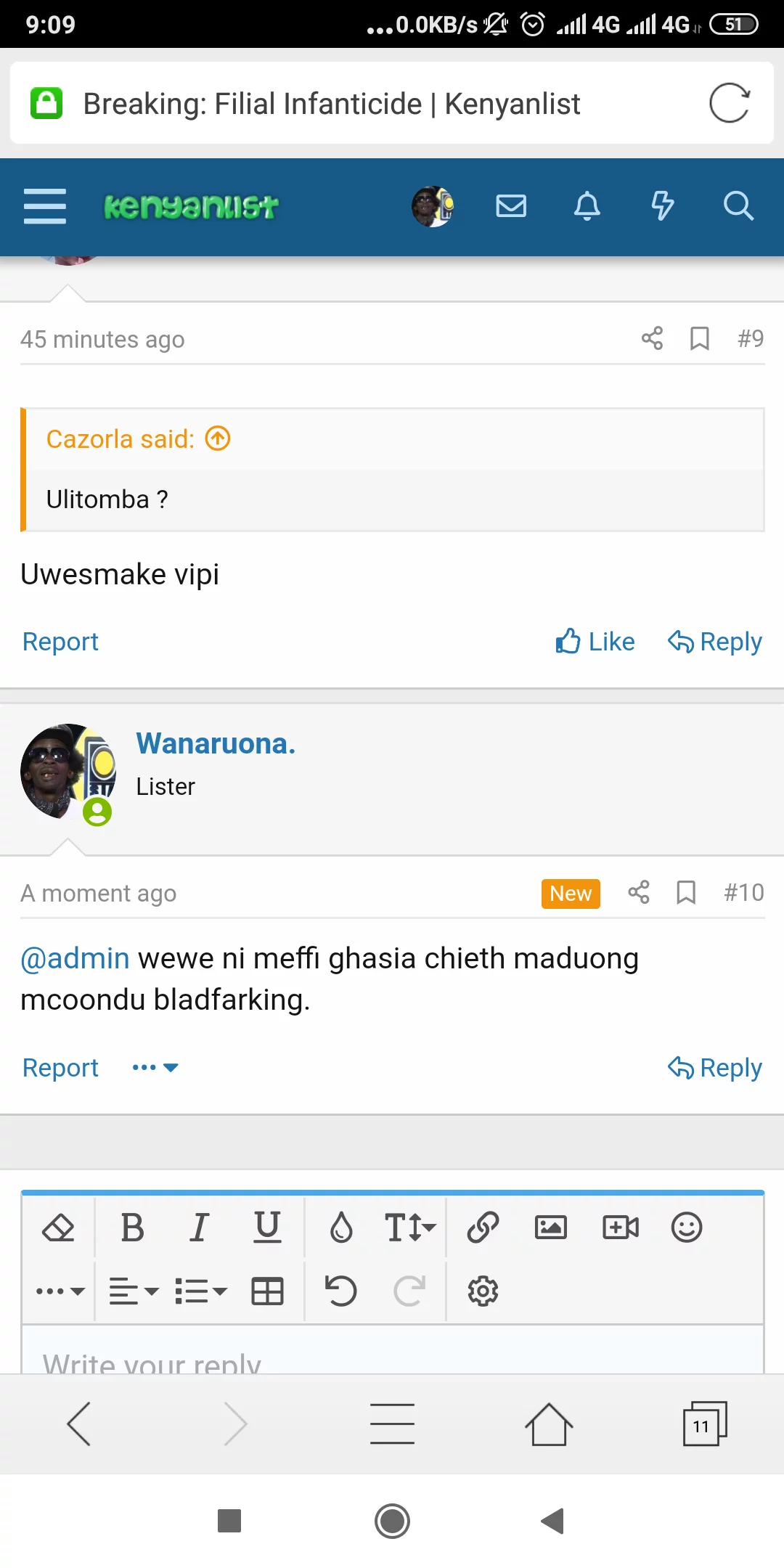Expand the alignment dropdown
Screen dimensions: 784x1568
click(x=134, y=1291)
